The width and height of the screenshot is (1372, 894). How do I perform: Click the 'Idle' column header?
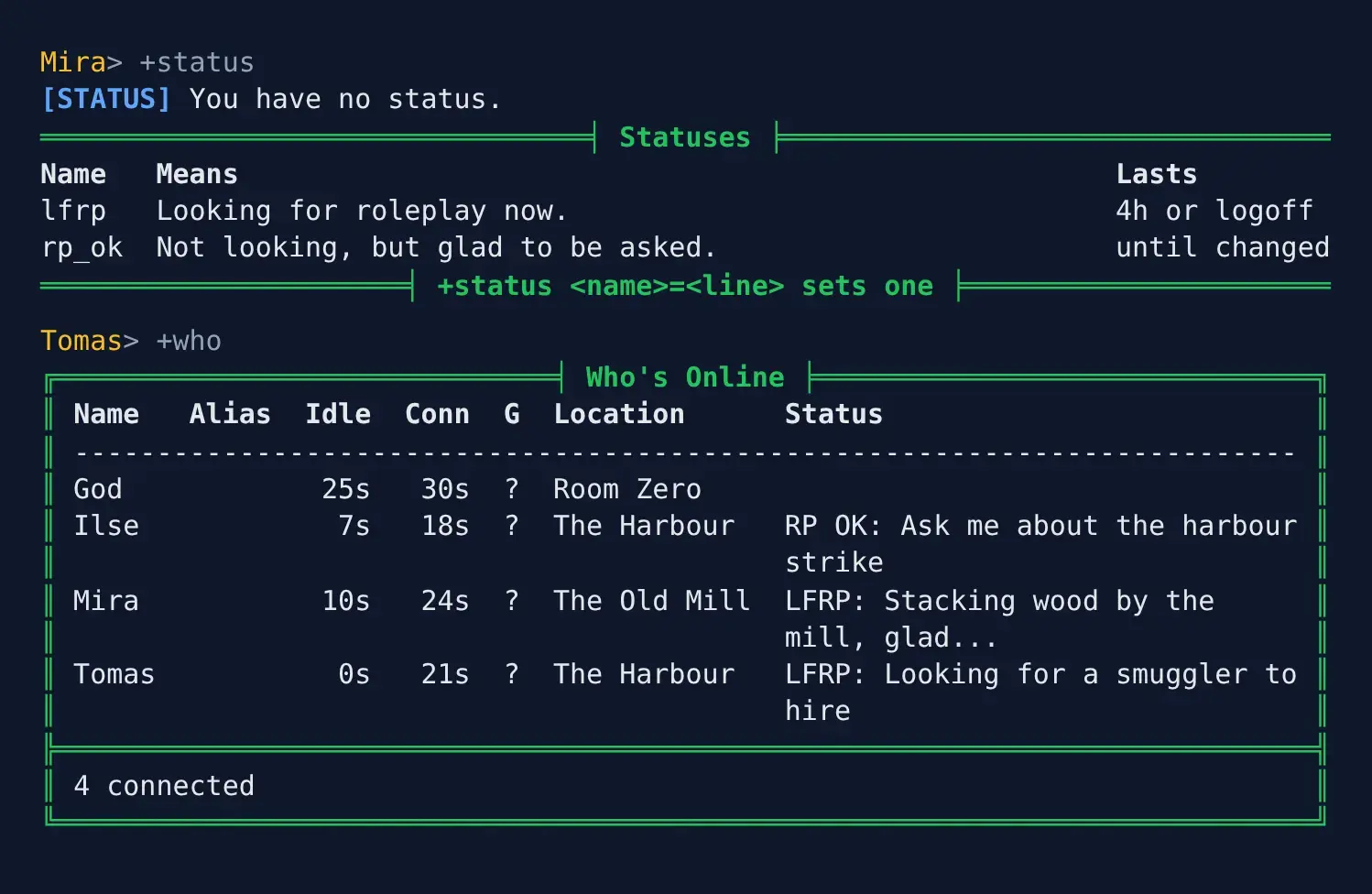(x=338, y=414)
